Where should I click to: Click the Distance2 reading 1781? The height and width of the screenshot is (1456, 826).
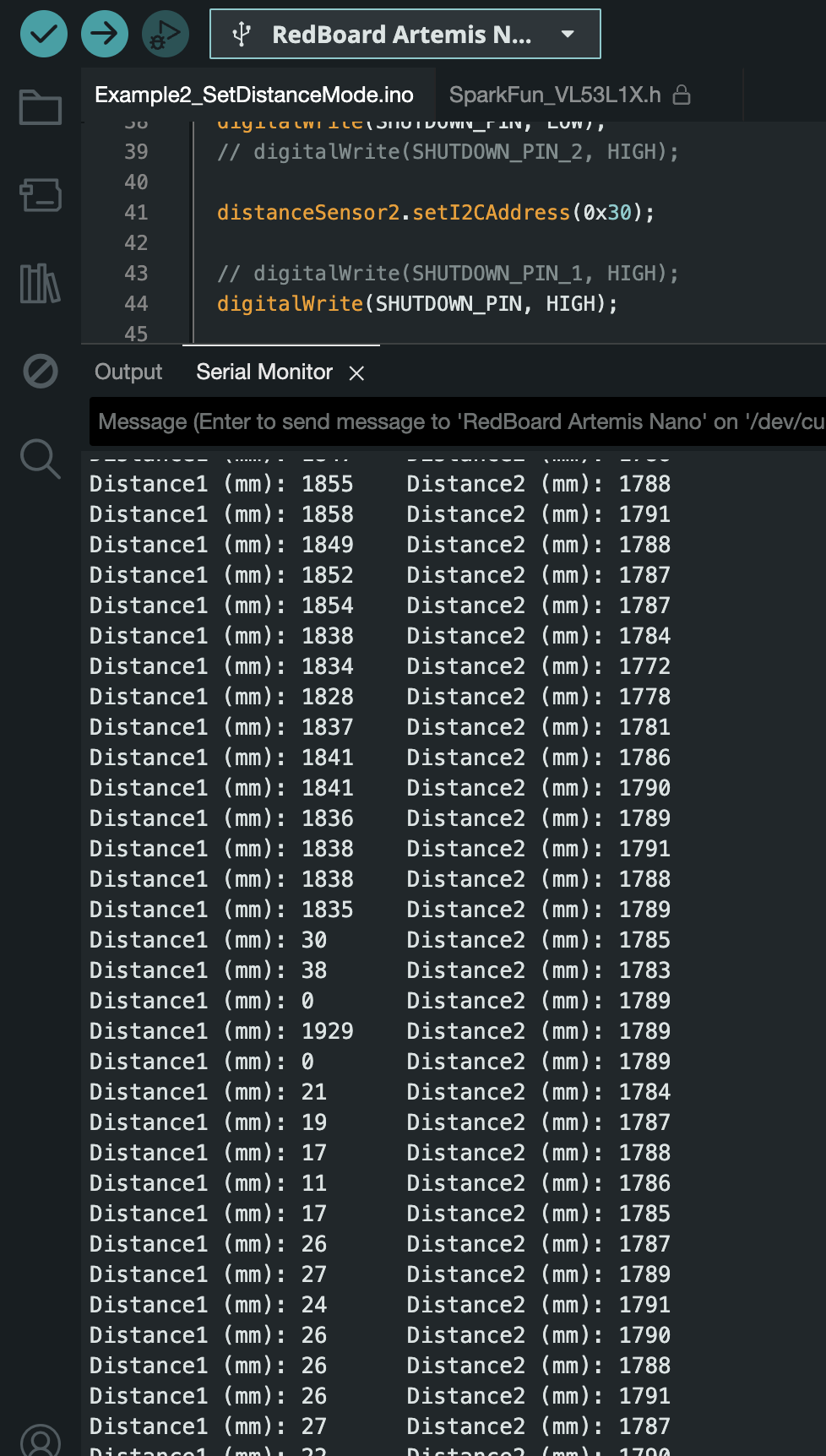click(x=644, y=727)
